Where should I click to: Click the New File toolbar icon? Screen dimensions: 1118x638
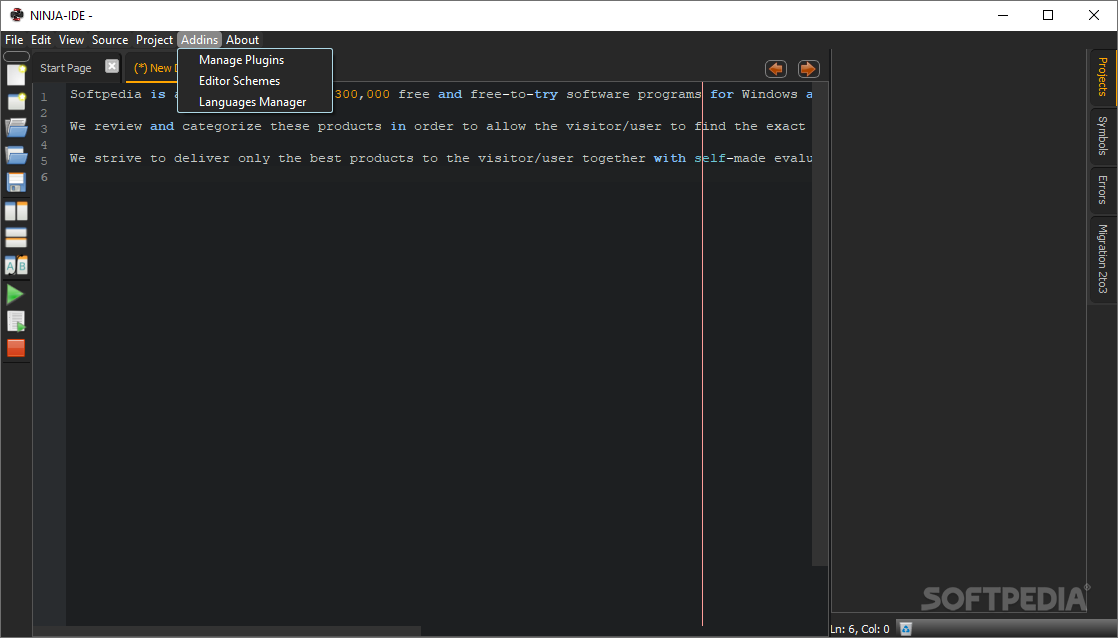(x=16, y=75)
